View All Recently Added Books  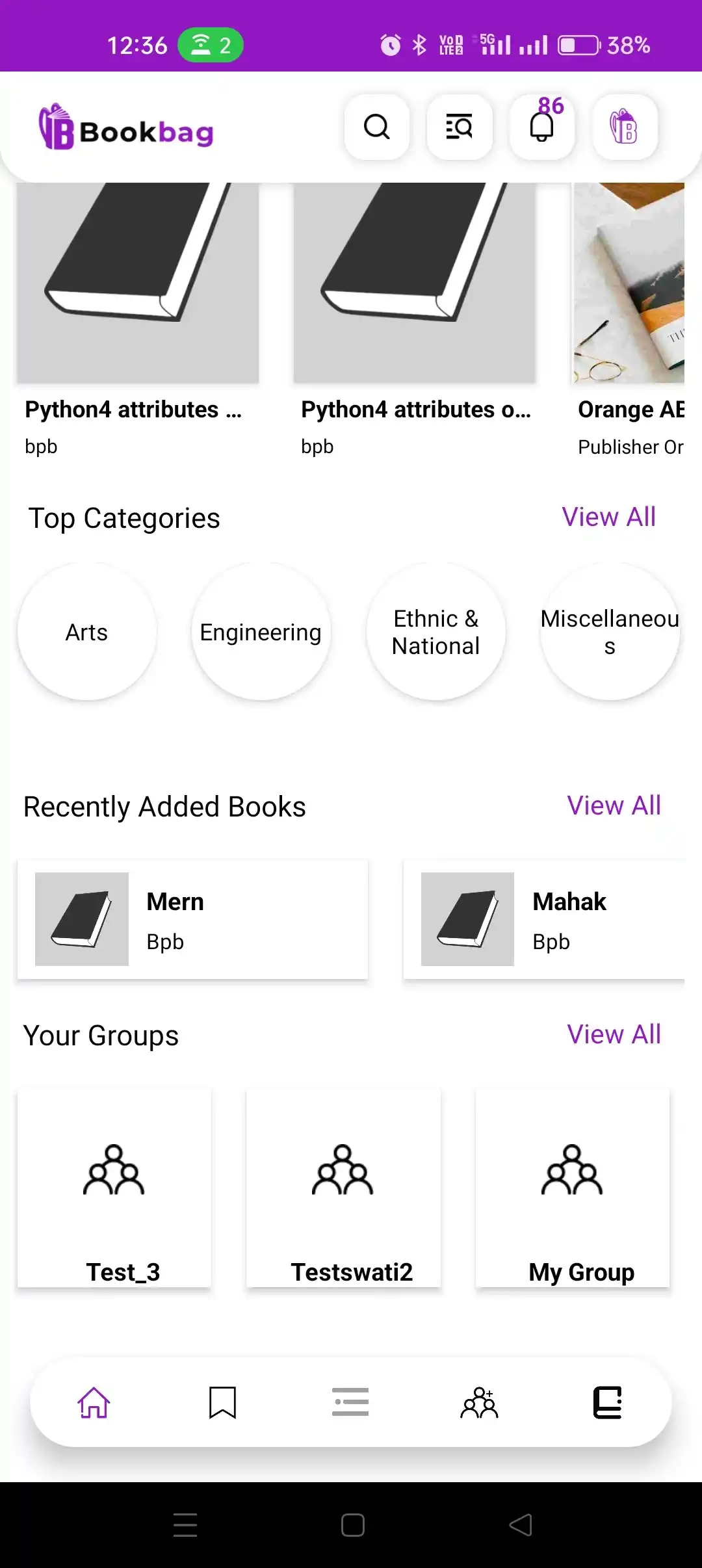coord(614,805)
